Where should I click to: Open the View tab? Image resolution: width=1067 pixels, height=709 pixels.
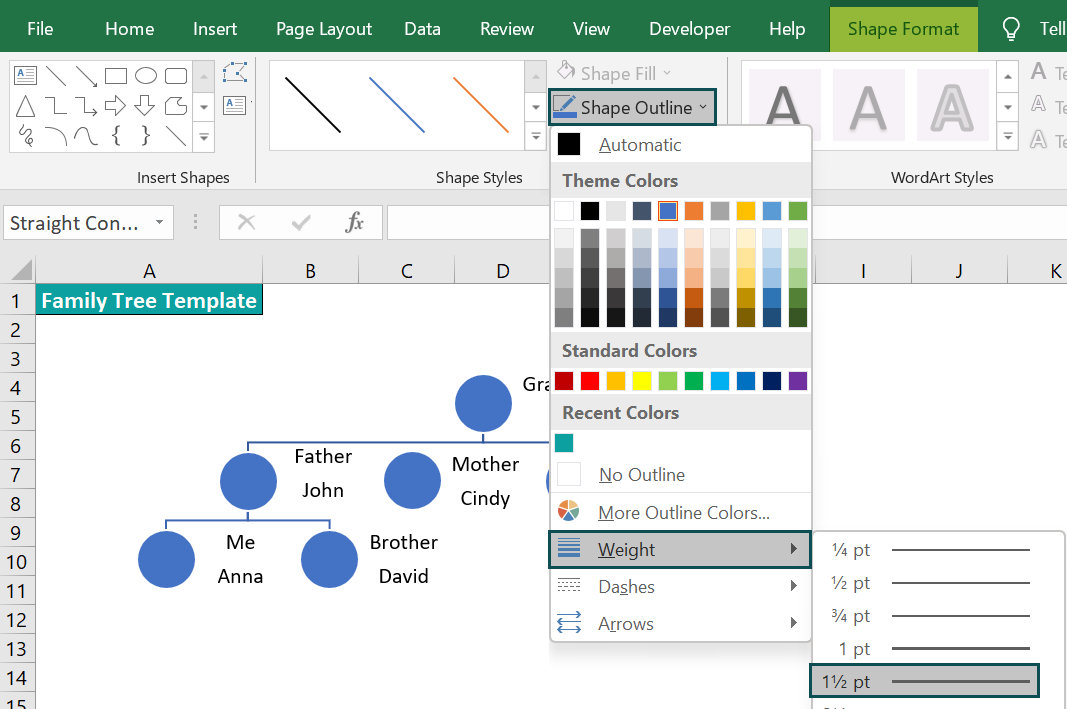click(591, 29)
